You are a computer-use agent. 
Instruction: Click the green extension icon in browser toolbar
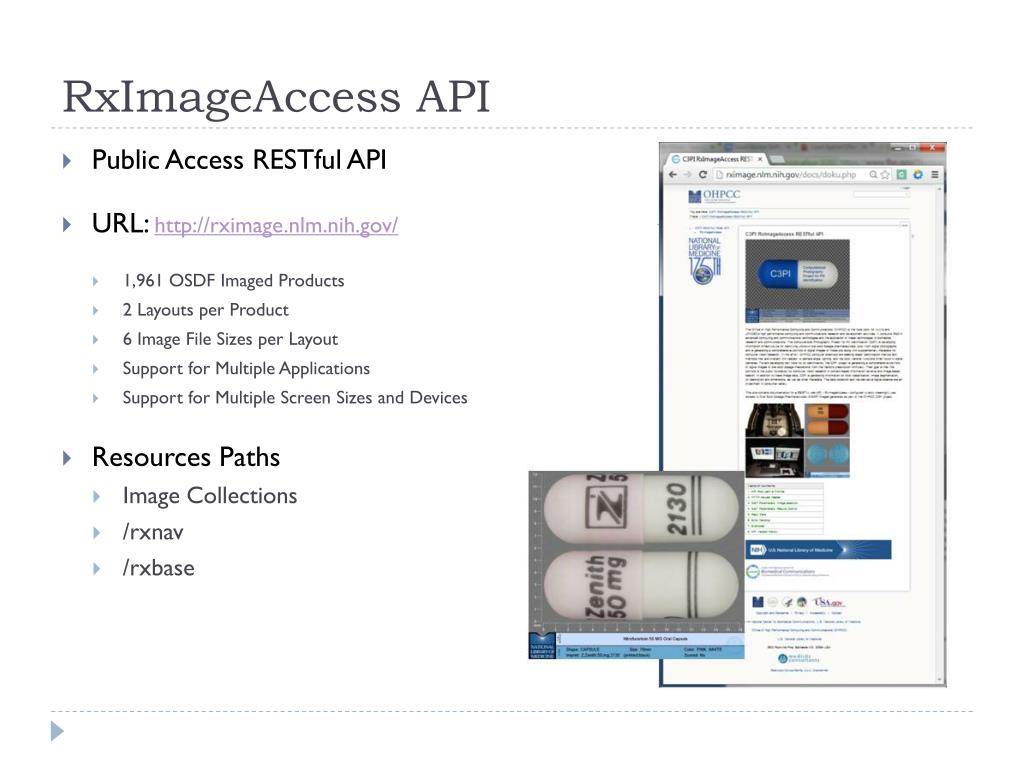pos(902,174)
